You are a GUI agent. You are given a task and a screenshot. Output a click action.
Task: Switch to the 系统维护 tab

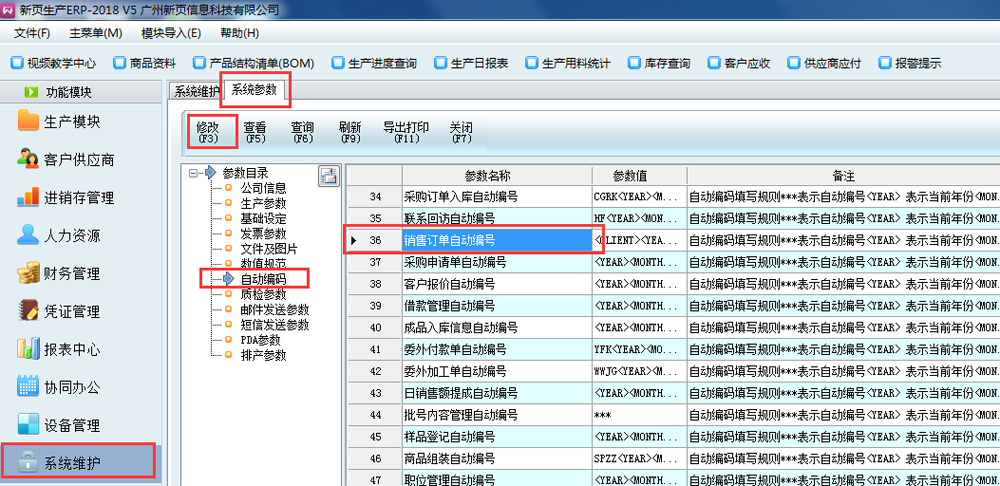click(195, 92)
